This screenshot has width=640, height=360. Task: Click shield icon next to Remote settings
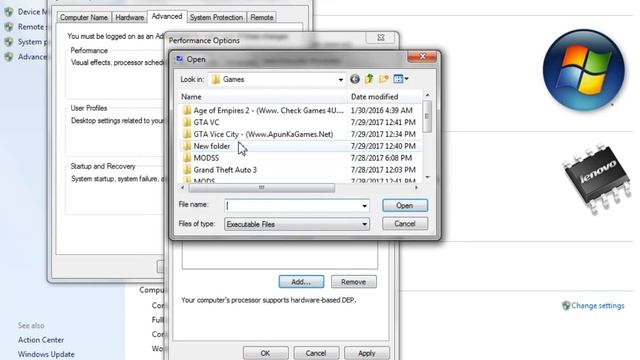[9, 27]
